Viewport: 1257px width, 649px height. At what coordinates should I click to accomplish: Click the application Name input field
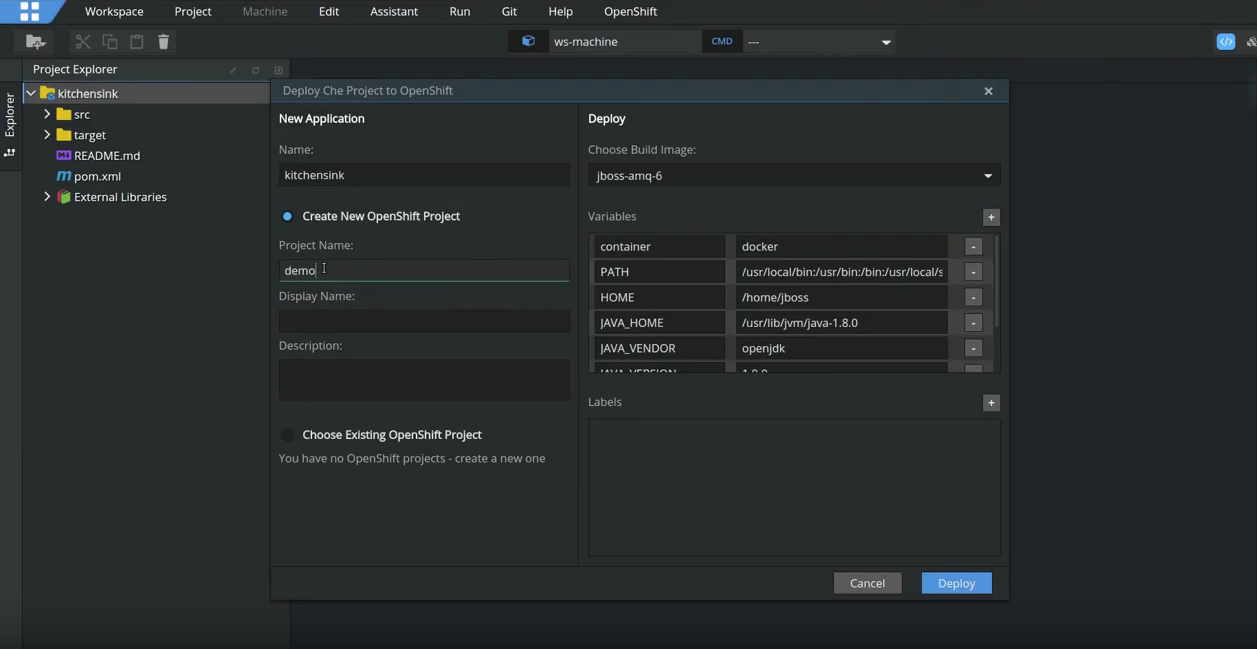424,175
